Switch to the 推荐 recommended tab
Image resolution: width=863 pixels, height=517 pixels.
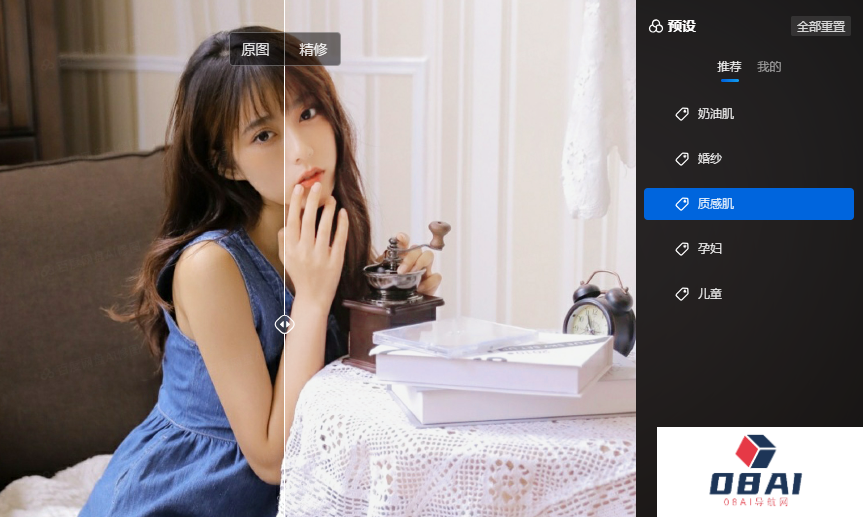click(729, 67)
